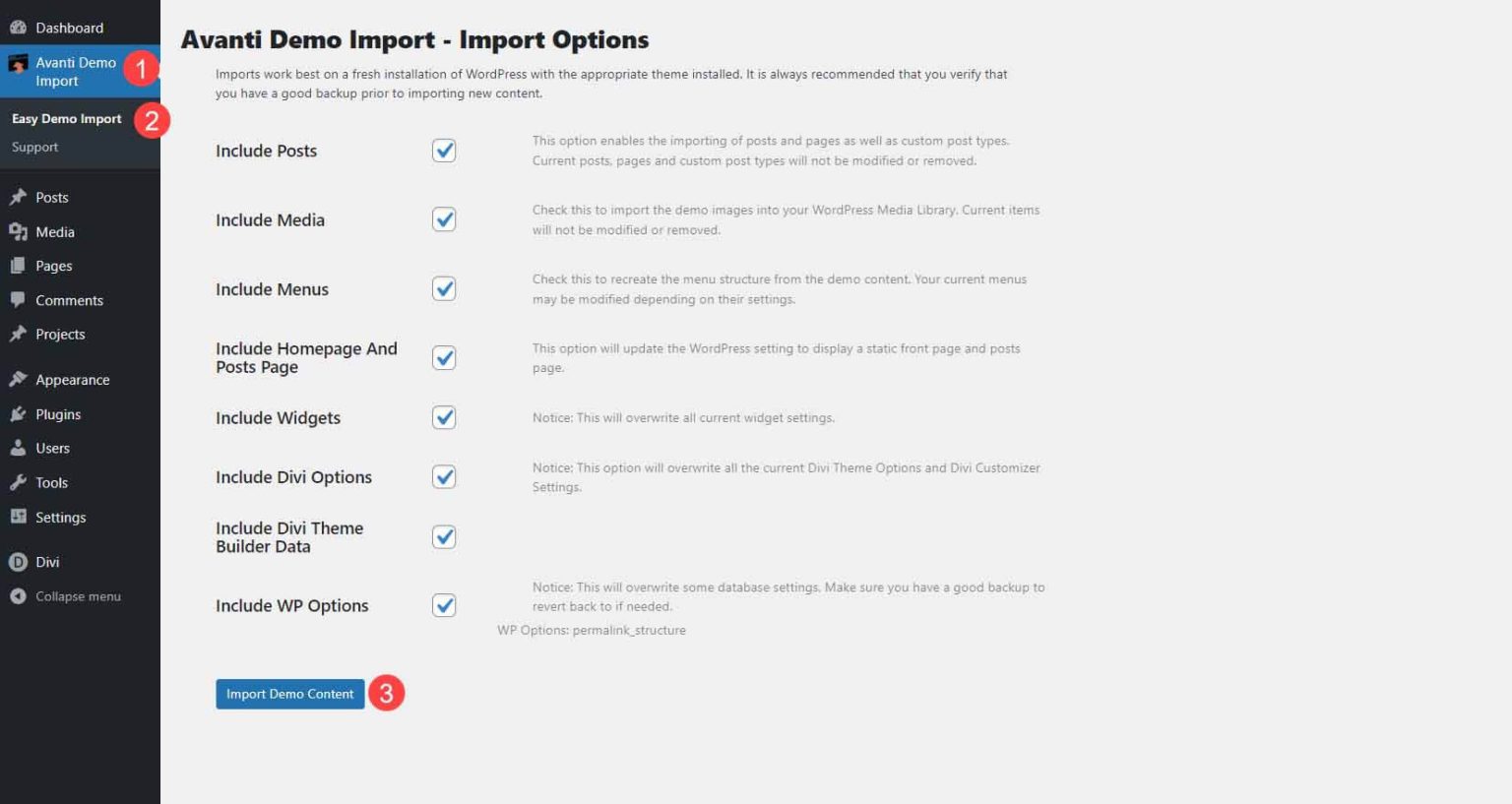Open the Dashboard from the sidebar
This screenshot has width=1512, height=804.
[69, 27]
